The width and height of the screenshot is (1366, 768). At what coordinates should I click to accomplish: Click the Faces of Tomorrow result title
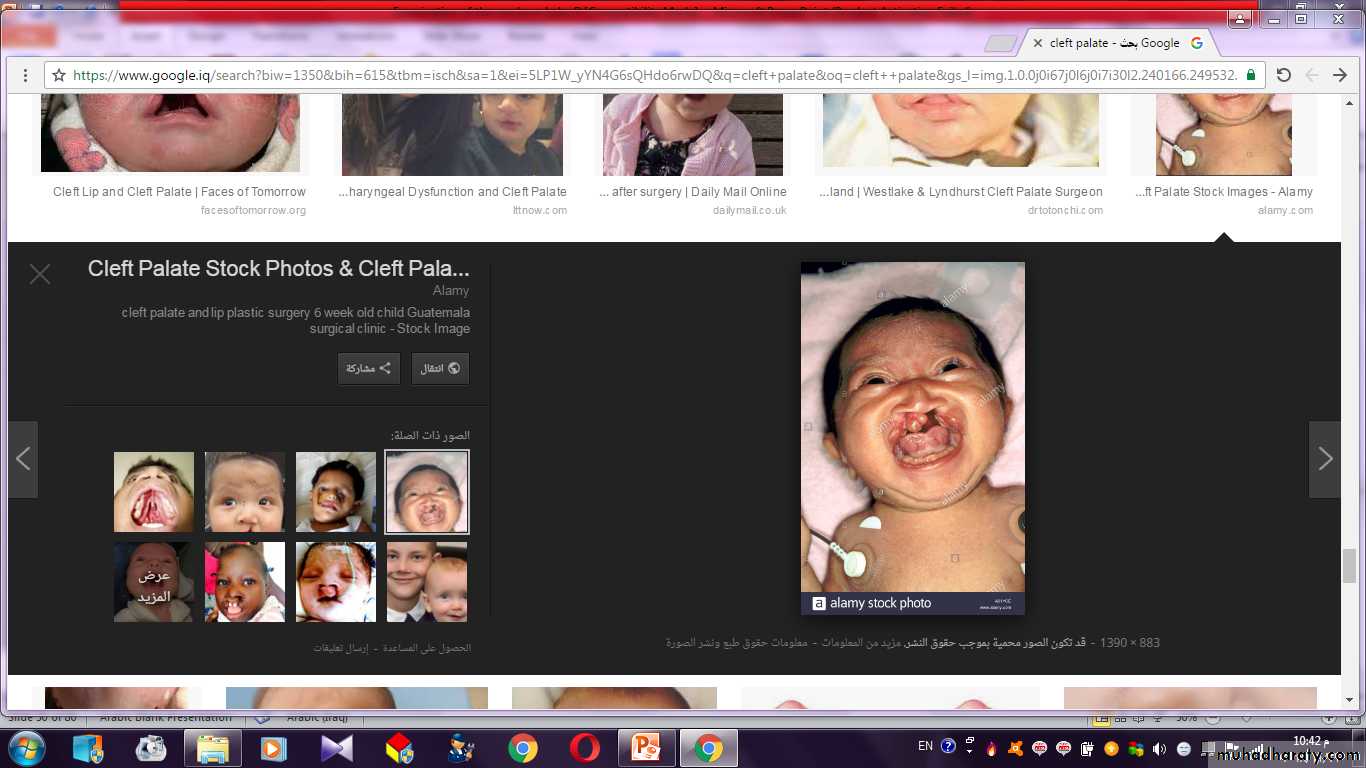(179, 192)
